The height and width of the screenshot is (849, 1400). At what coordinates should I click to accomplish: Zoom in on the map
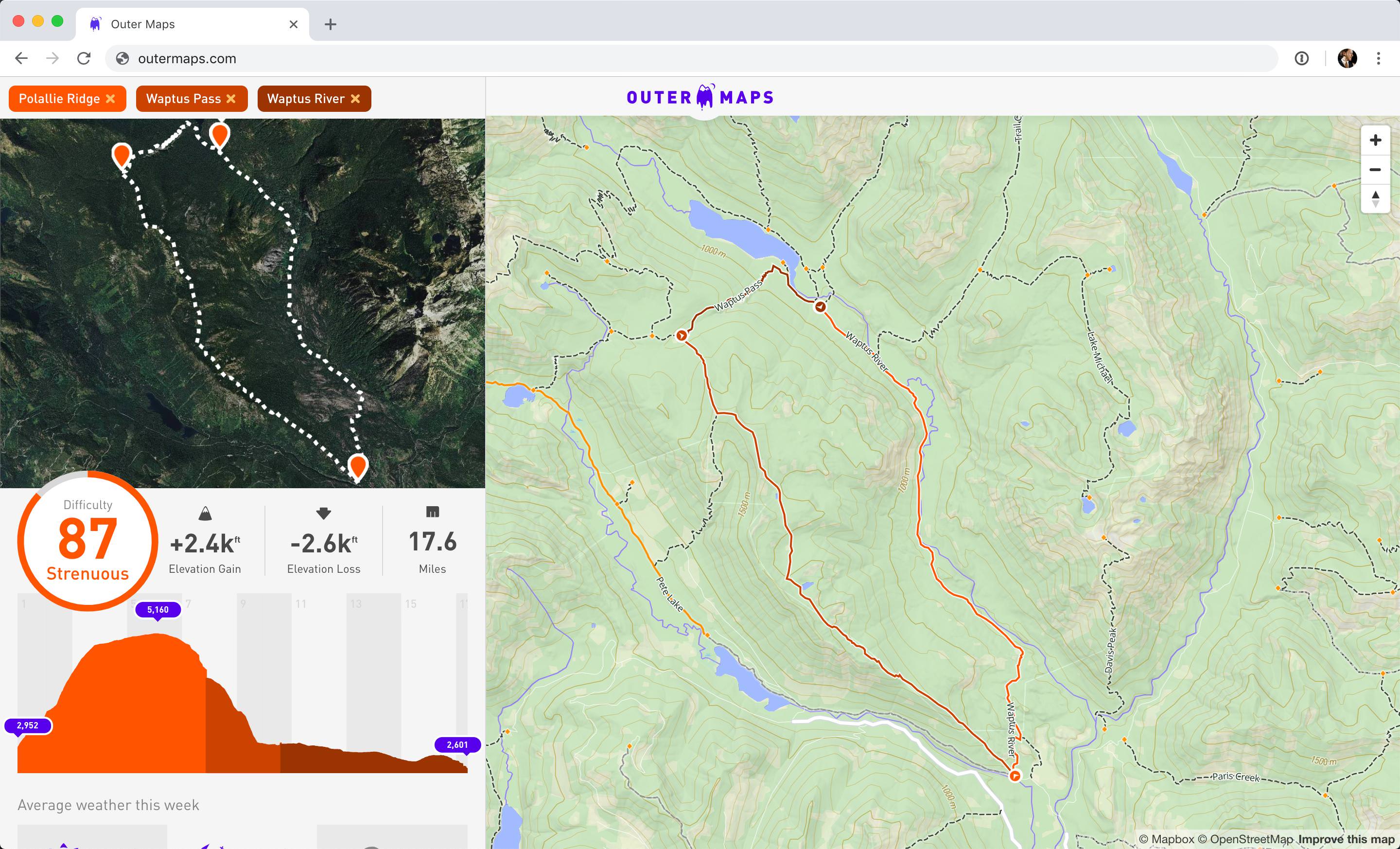coord(1375,140)
